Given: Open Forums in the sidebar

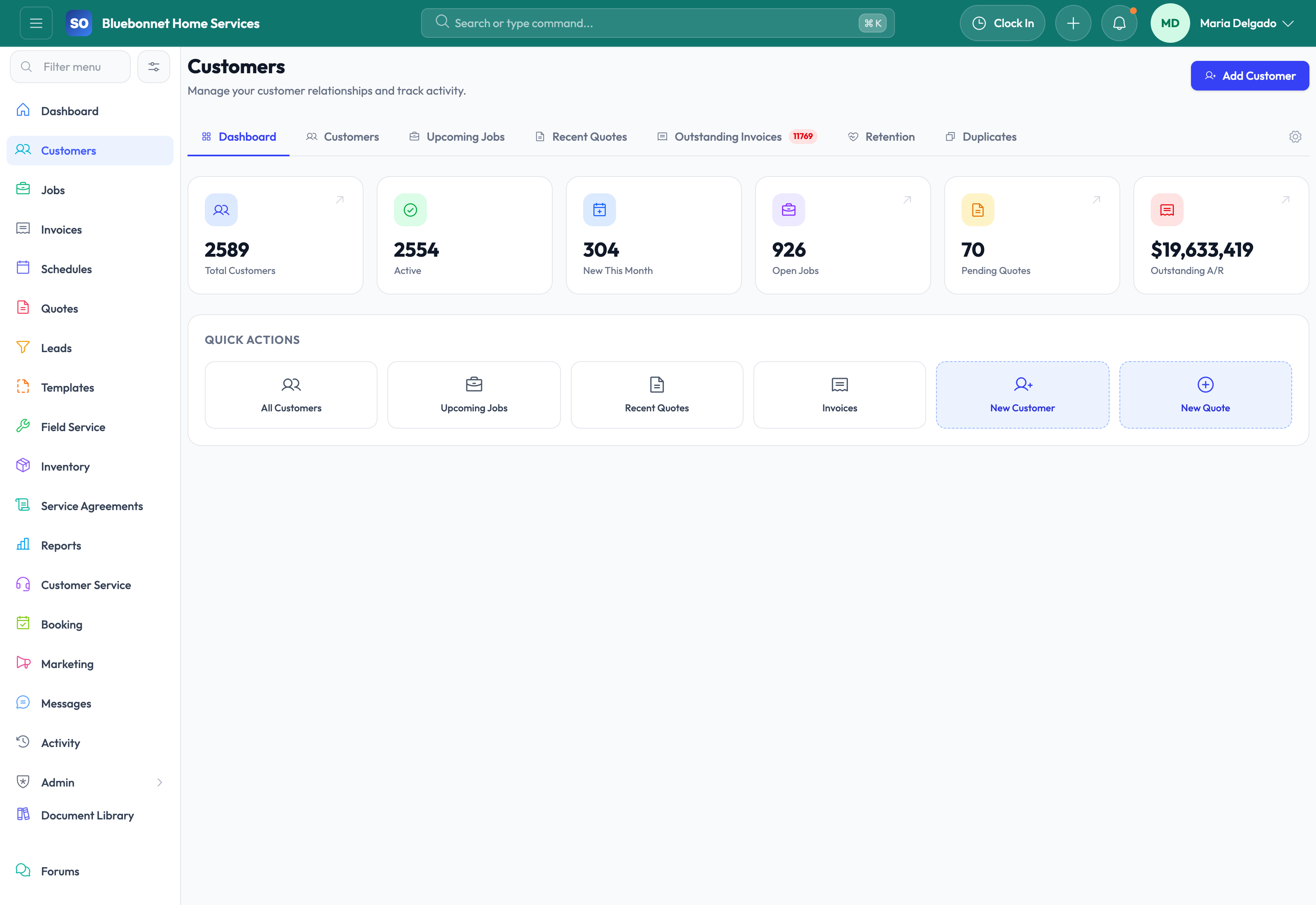Looking at the screenshot, I should point(90,871).
